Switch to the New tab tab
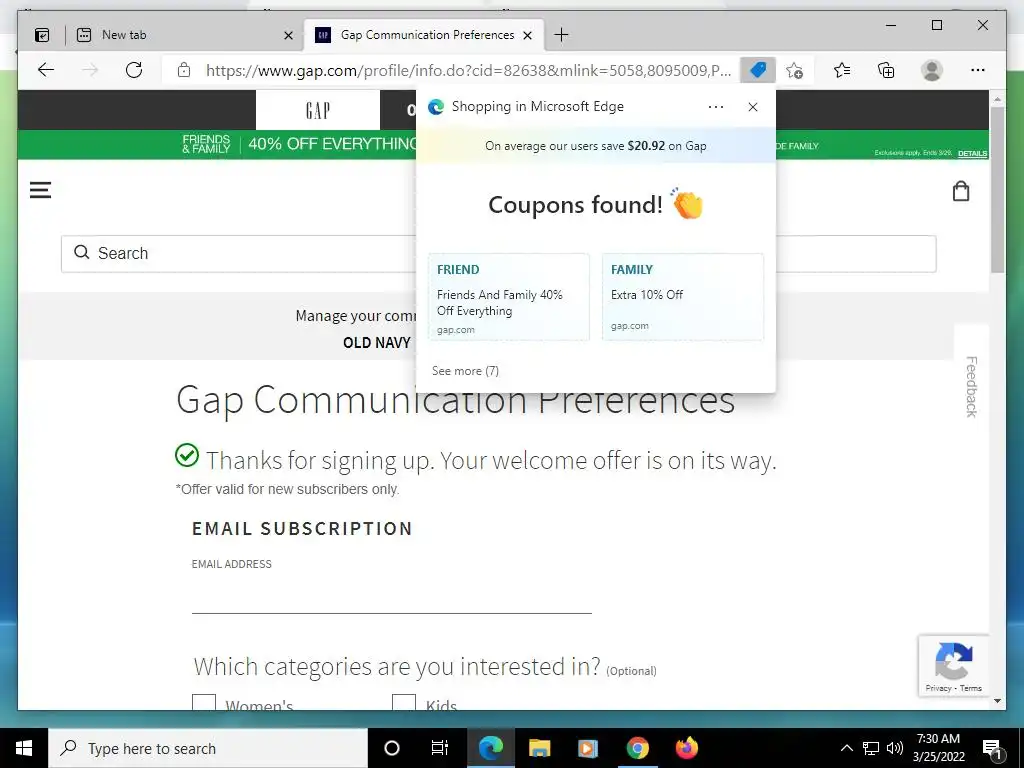Image resolution: width=1024 pixels, height=768 pixels. pyautogui.click(x=184, y=35)
